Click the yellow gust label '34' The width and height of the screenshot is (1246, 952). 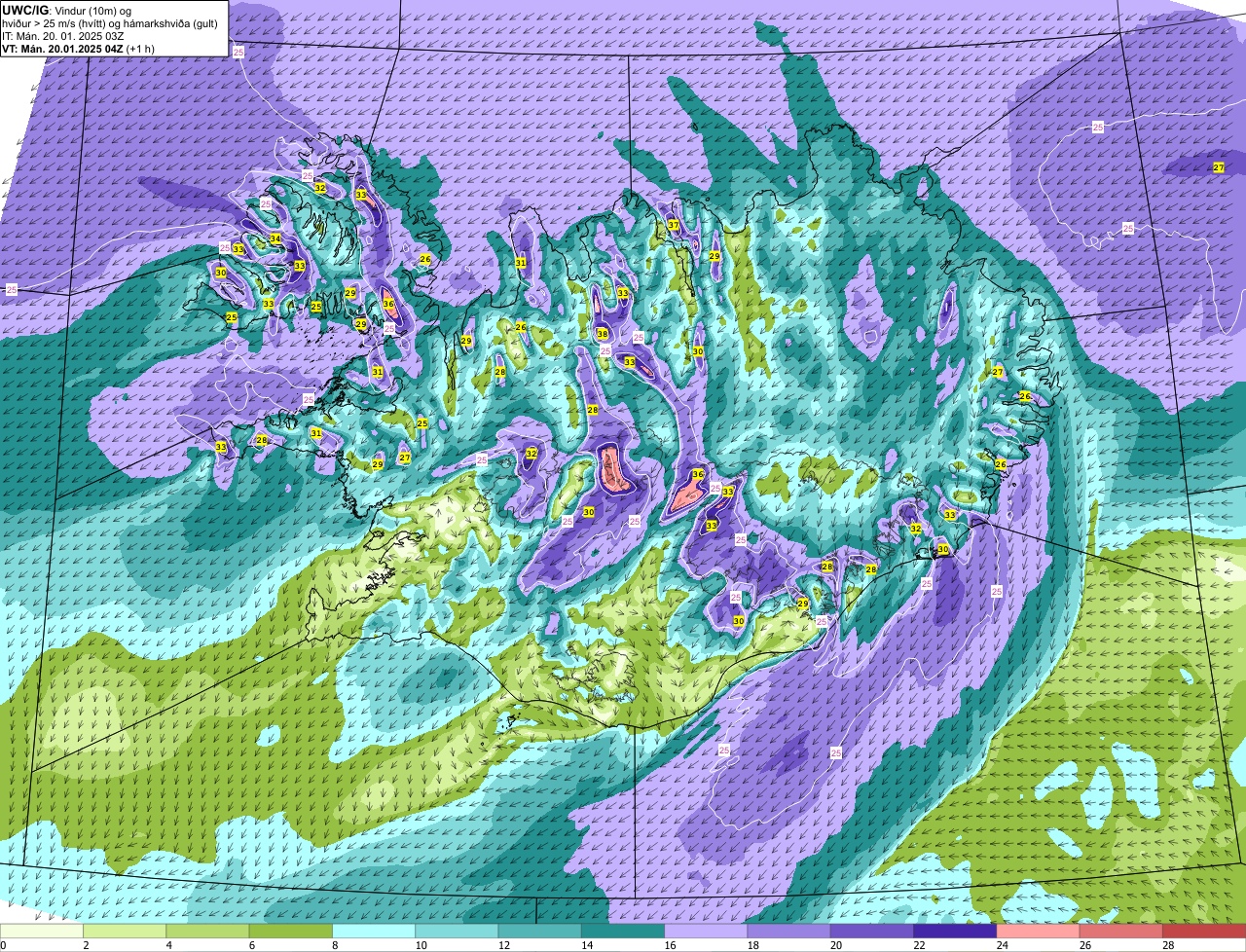coord(275,238)
